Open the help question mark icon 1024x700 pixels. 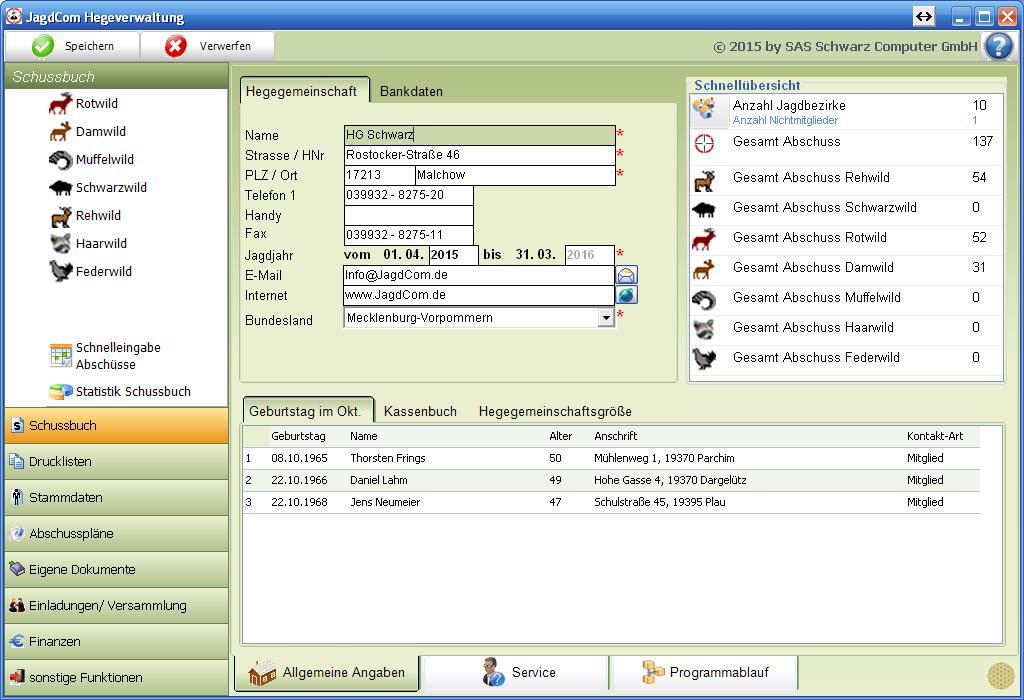coord(998,46)
